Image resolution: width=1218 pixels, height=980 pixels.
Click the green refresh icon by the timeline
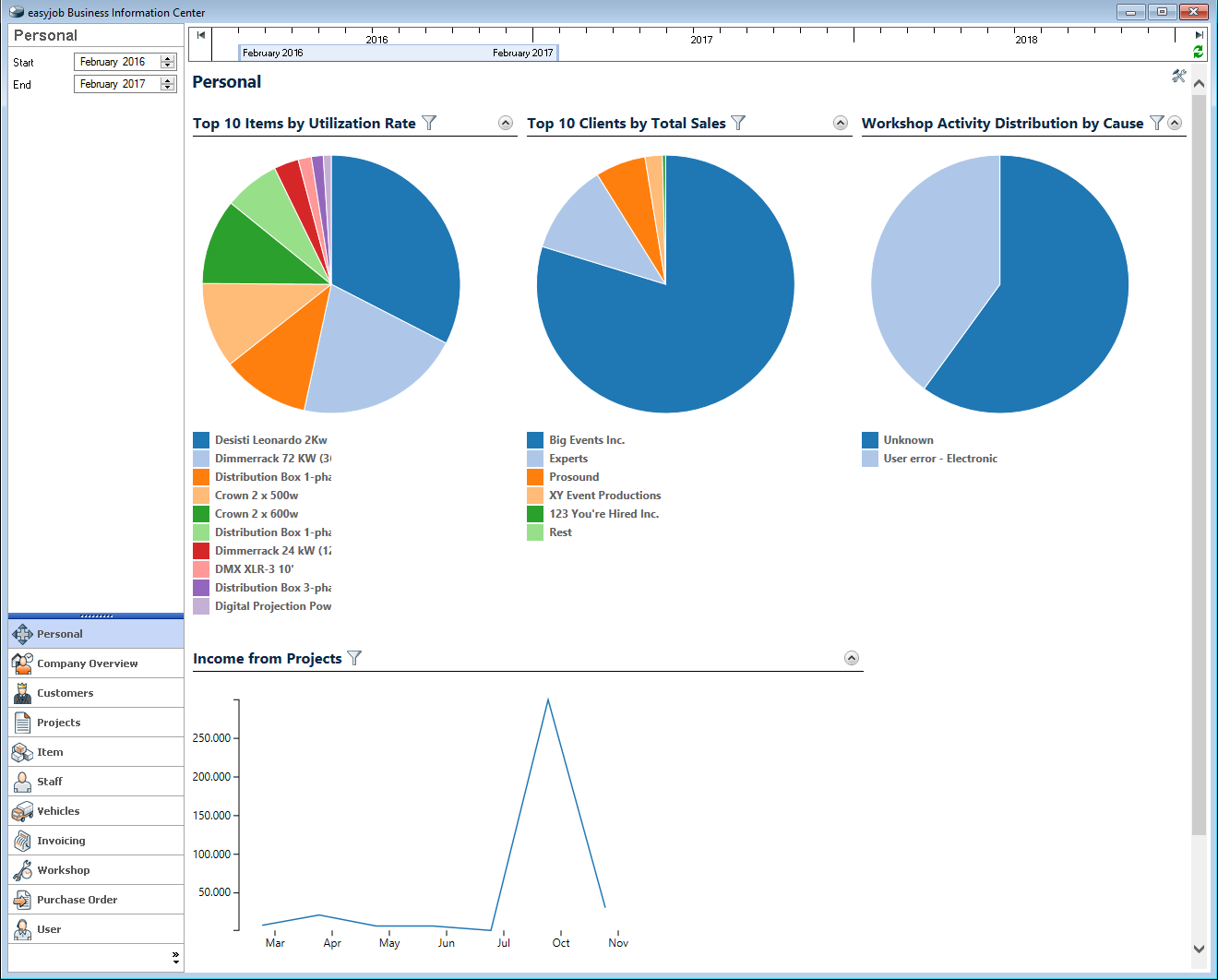pos(1198,53)
